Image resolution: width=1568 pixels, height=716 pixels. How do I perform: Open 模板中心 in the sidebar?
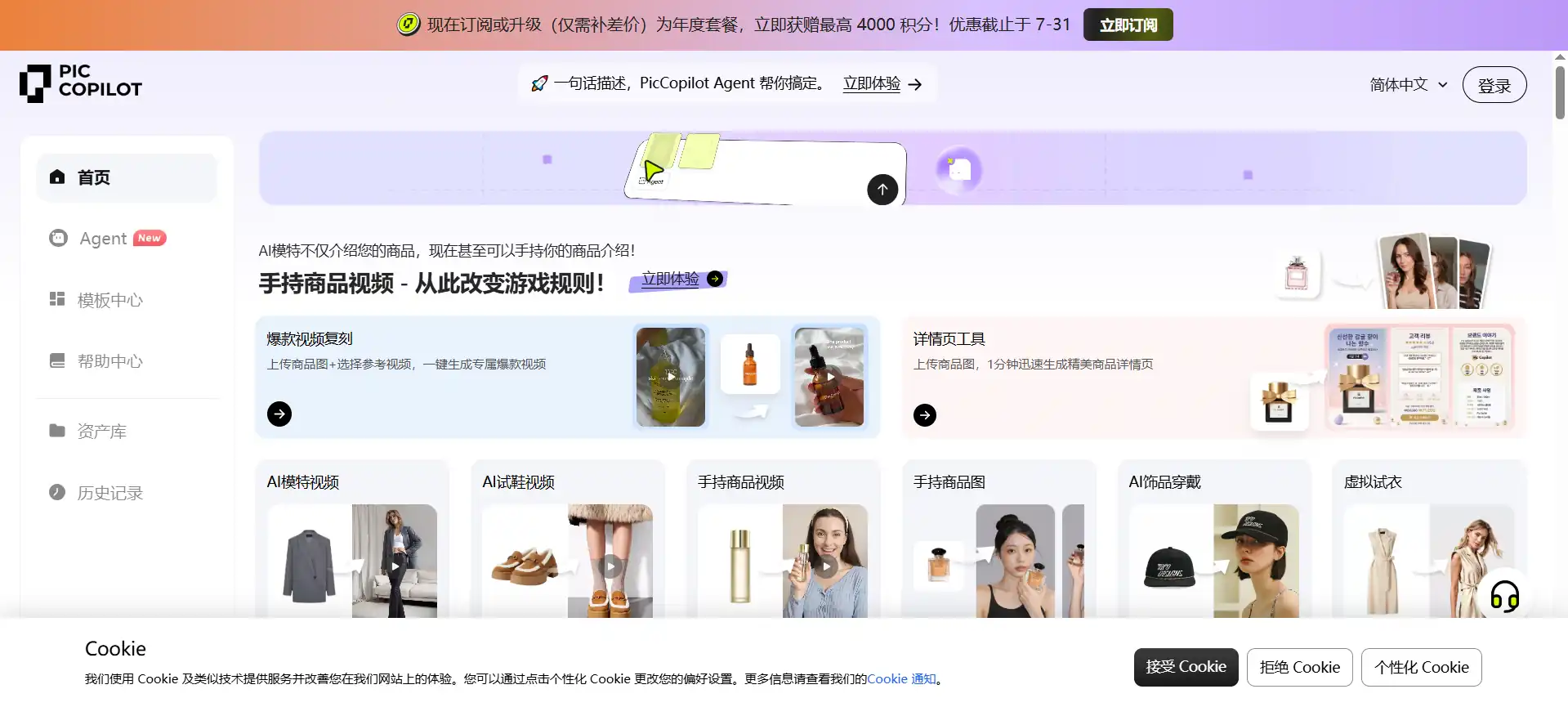coord(127,300)
